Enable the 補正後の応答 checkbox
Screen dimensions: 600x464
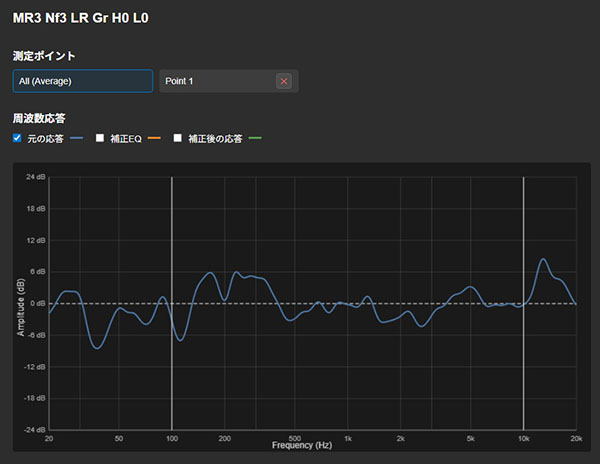point(178,138)
